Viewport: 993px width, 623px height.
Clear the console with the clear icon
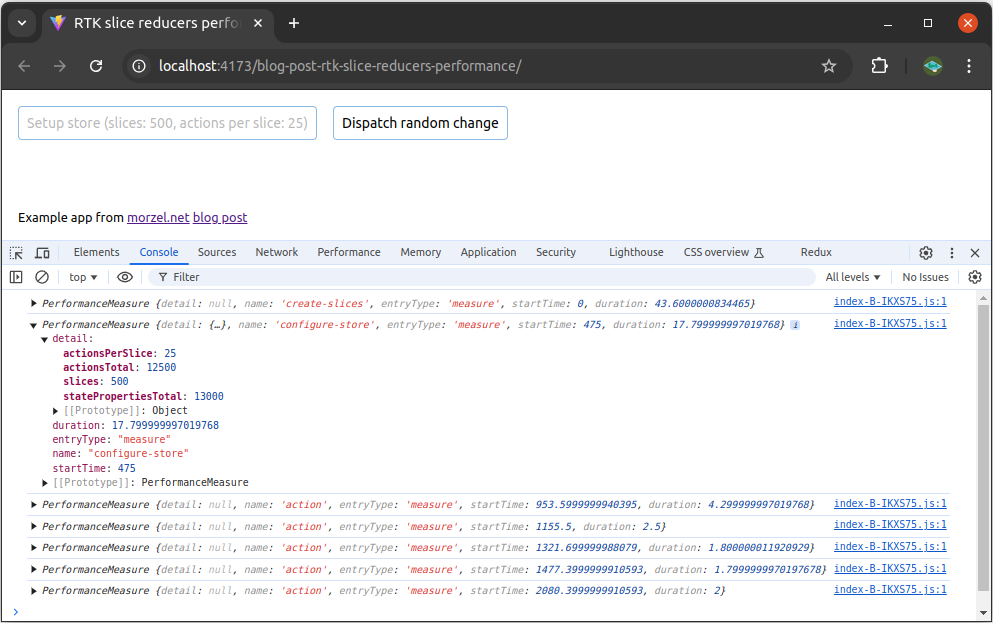click(x=42, y=277)
